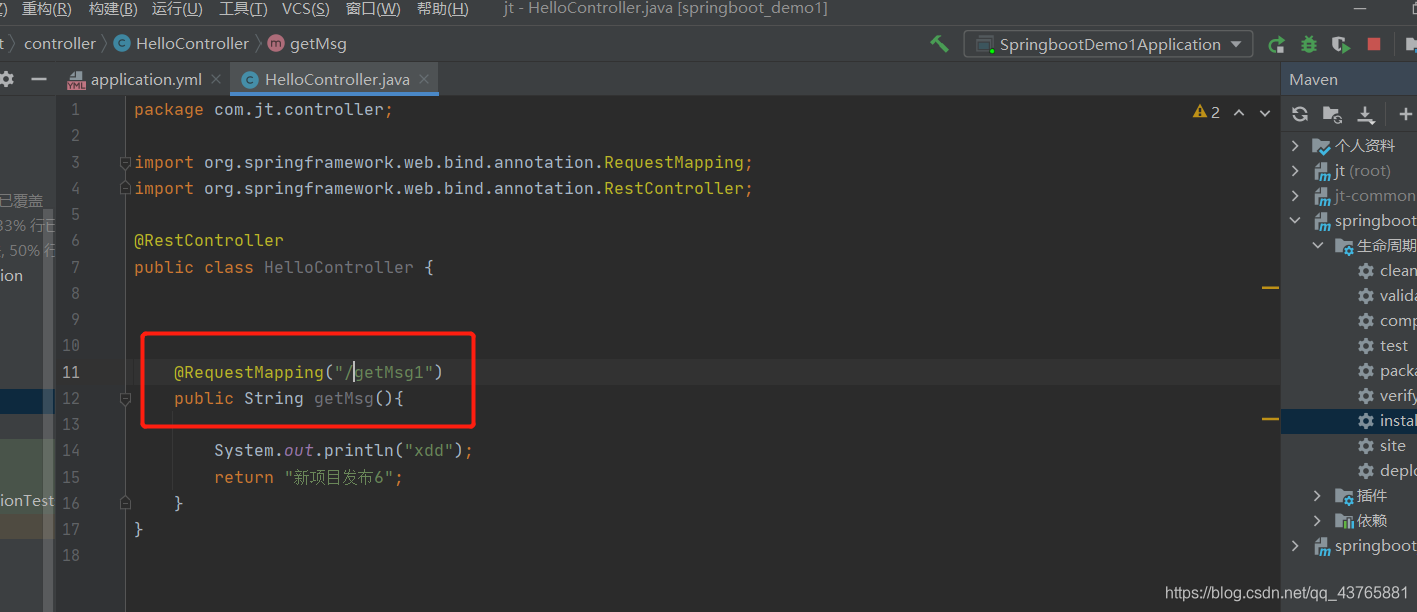
Task: Click the getMsg method breadcrumb
Action: [307, 44]
